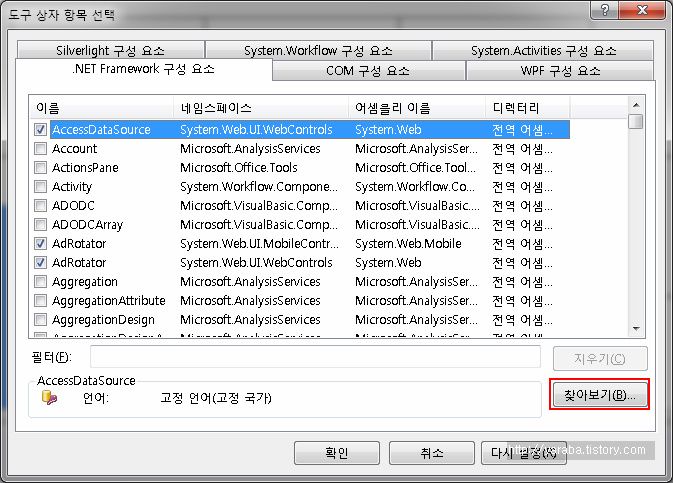Check the AggregationDesign checkbox
The height and width of the screenshot is (483, 673).
(40, 319)
